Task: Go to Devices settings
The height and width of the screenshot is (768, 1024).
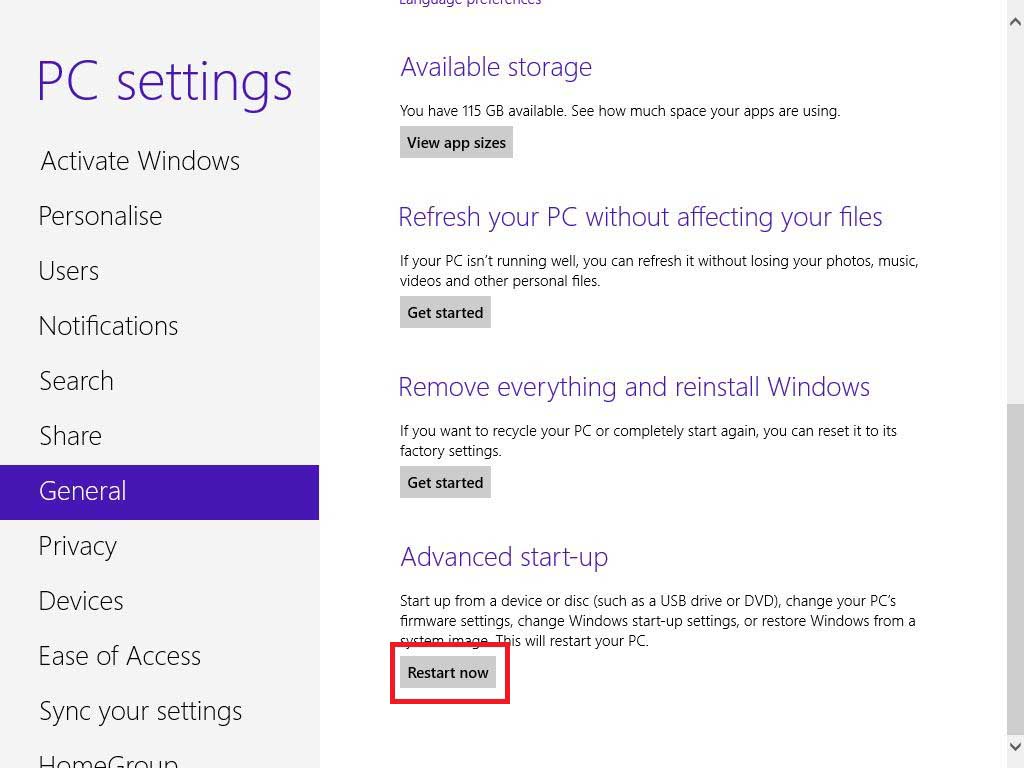Action: click(81, 601)
